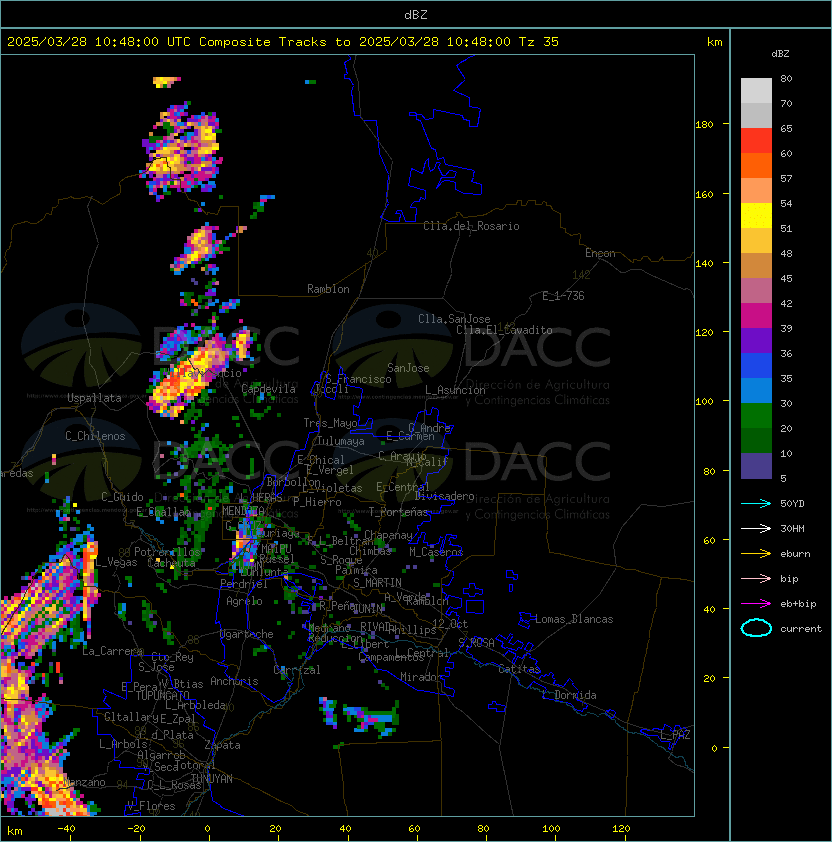The height and width of the screenshot is (842, 832).
Task: Select the L_Asuncion place label
Action: 455,390
